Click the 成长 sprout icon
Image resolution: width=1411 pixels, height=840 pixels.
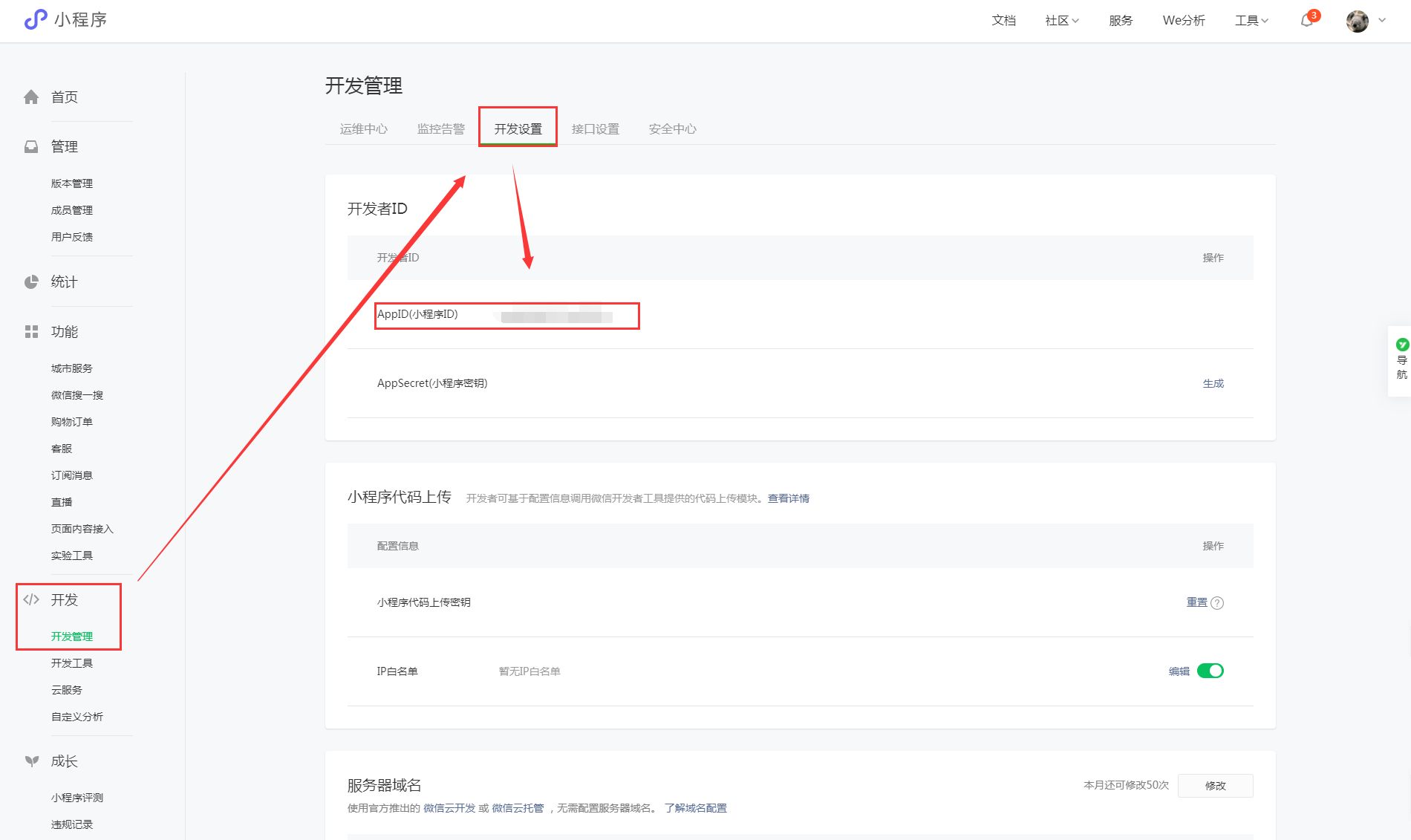pyautogui.click(x=31, y=761)
